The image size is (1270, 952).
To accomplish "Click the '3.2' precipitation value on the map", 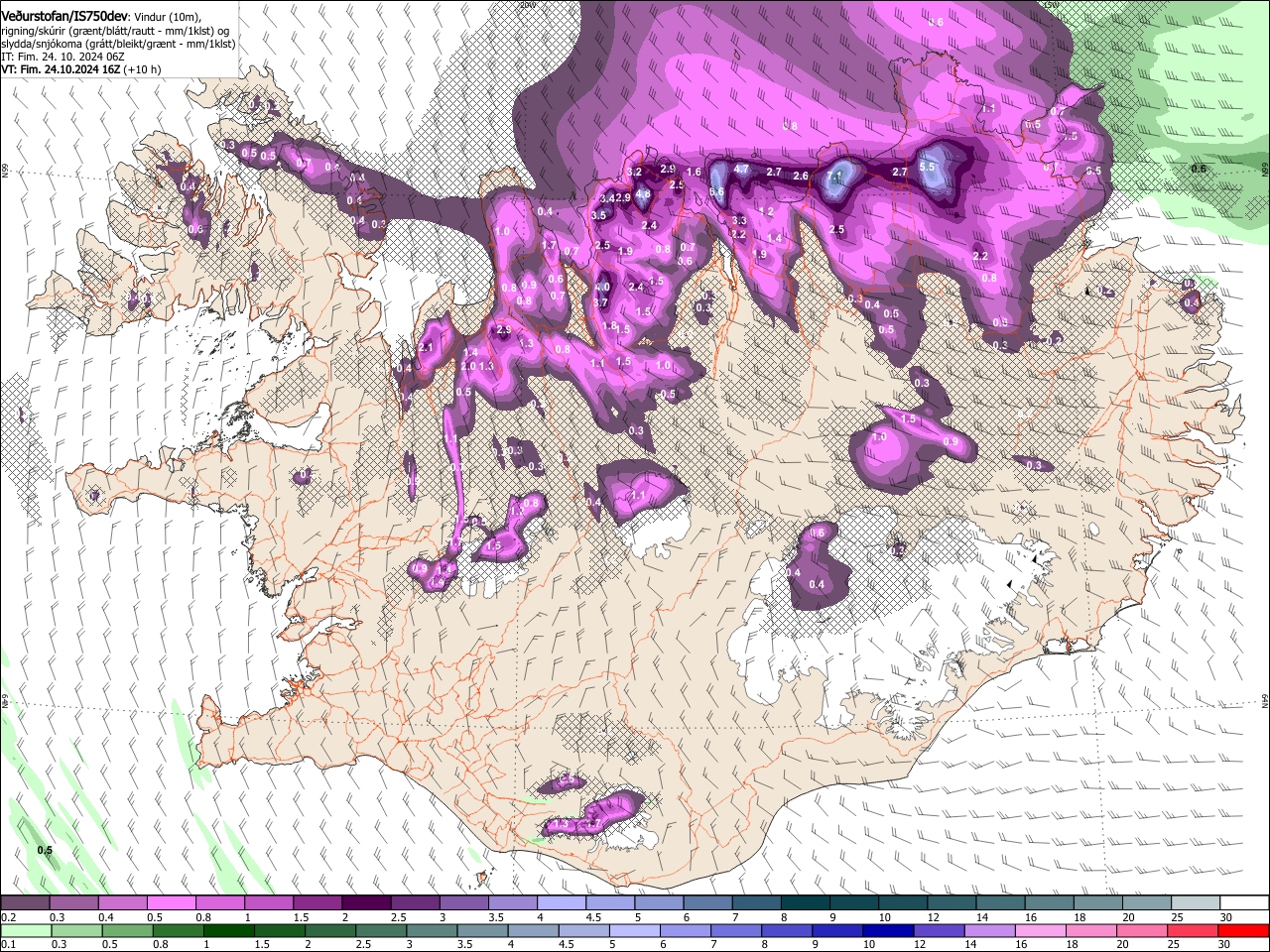I will tap(636, 172).
